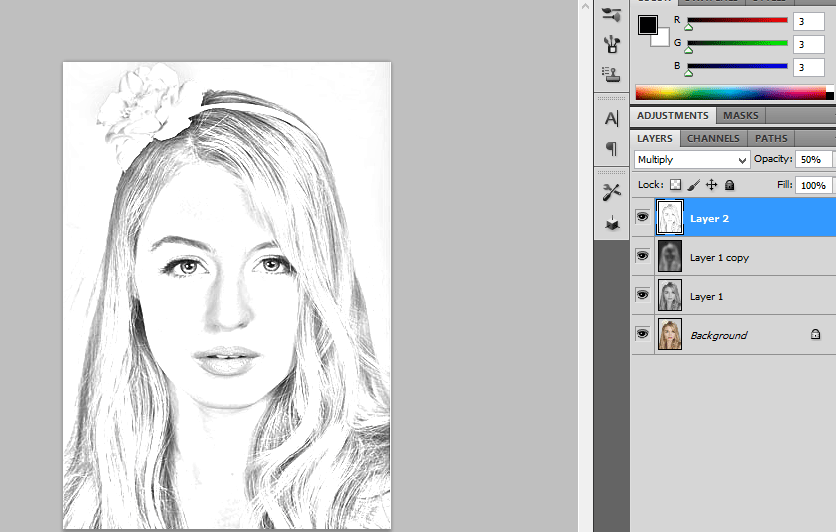Switch to the Paths tab

coord(771,139)
